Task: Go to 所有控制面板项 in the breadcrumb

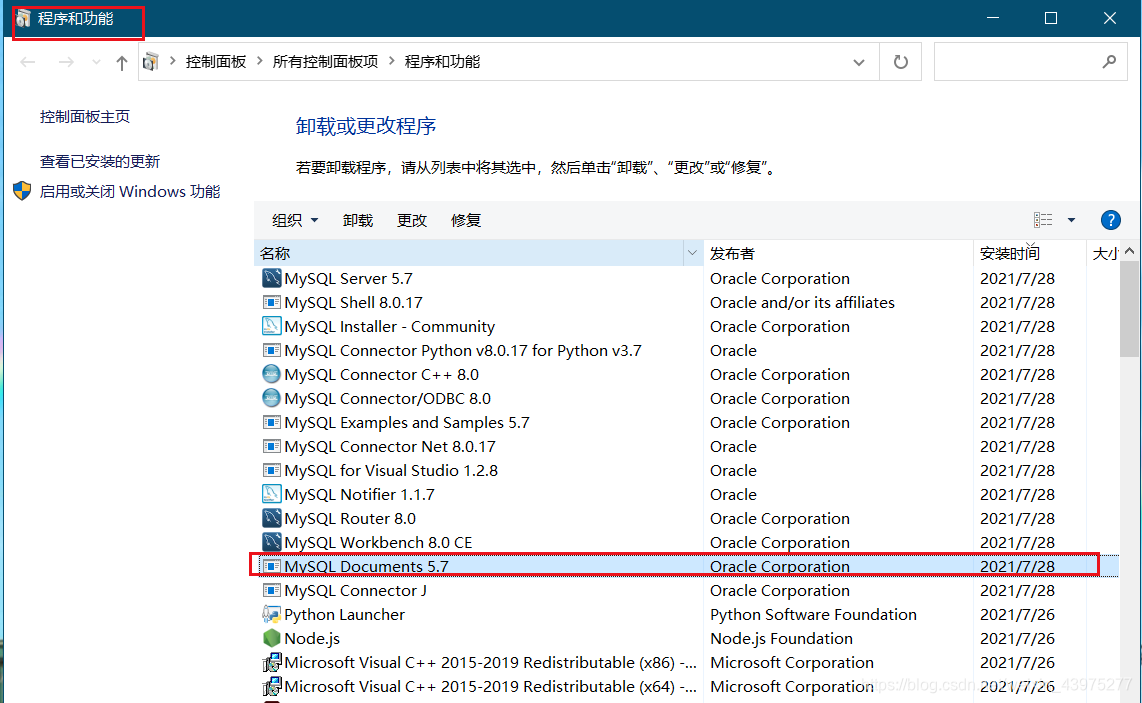Action: click(325, 62)
